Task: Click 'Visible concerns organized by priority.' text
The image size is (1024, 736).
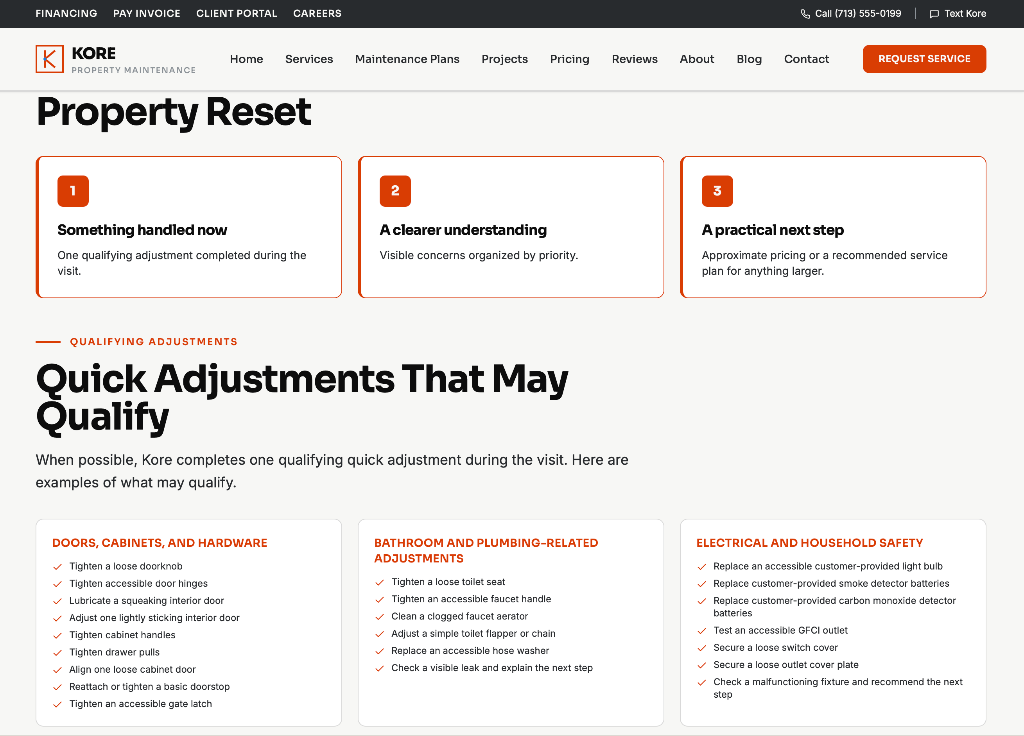Action: tap(479, 255)
